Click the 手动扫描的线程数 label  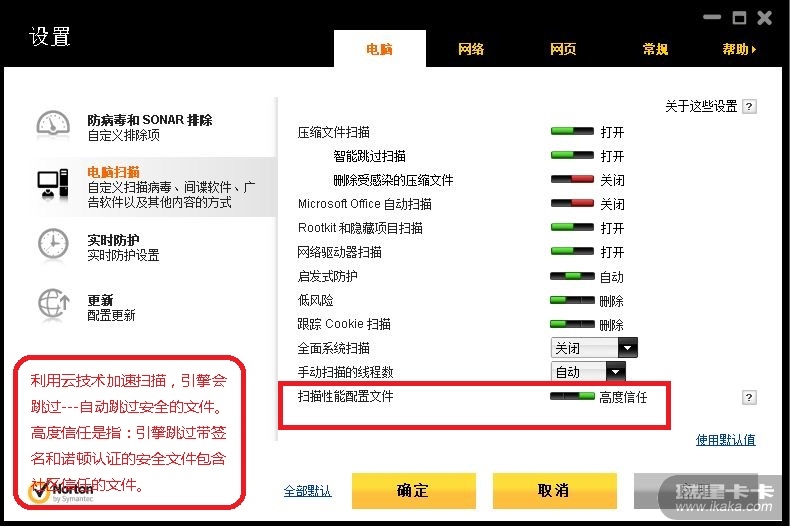(346, 372)
